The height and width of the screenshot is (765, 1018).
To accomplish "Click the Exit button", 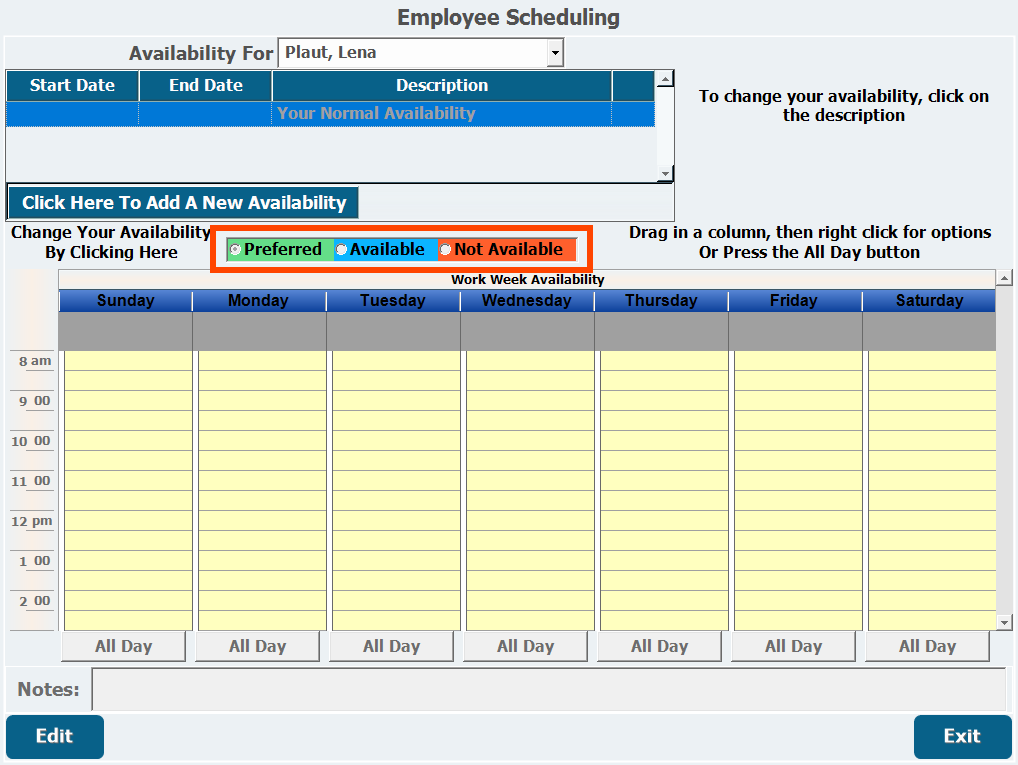I will point(961,736).
